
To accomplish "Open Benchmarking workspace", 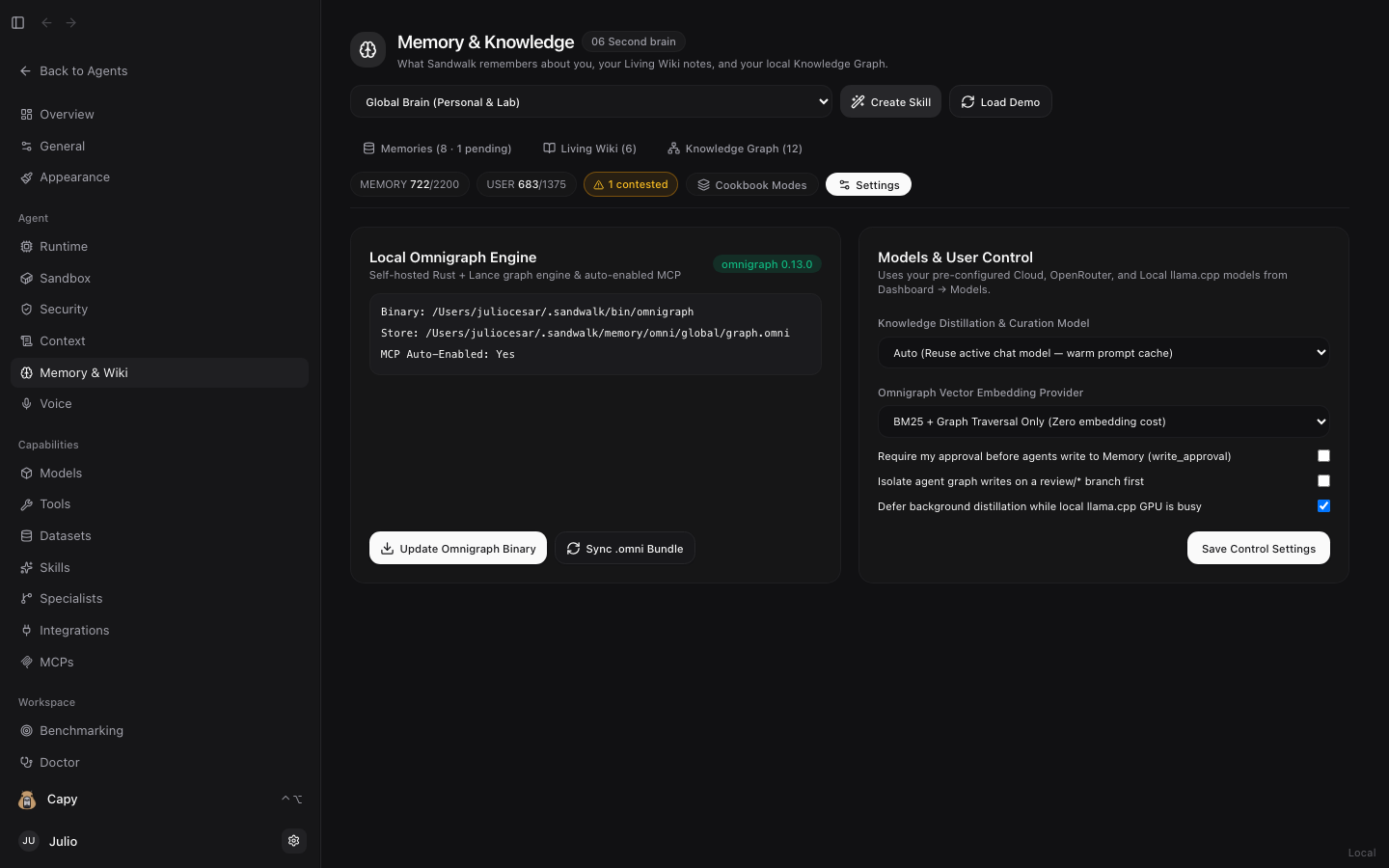I will [159, 731].
